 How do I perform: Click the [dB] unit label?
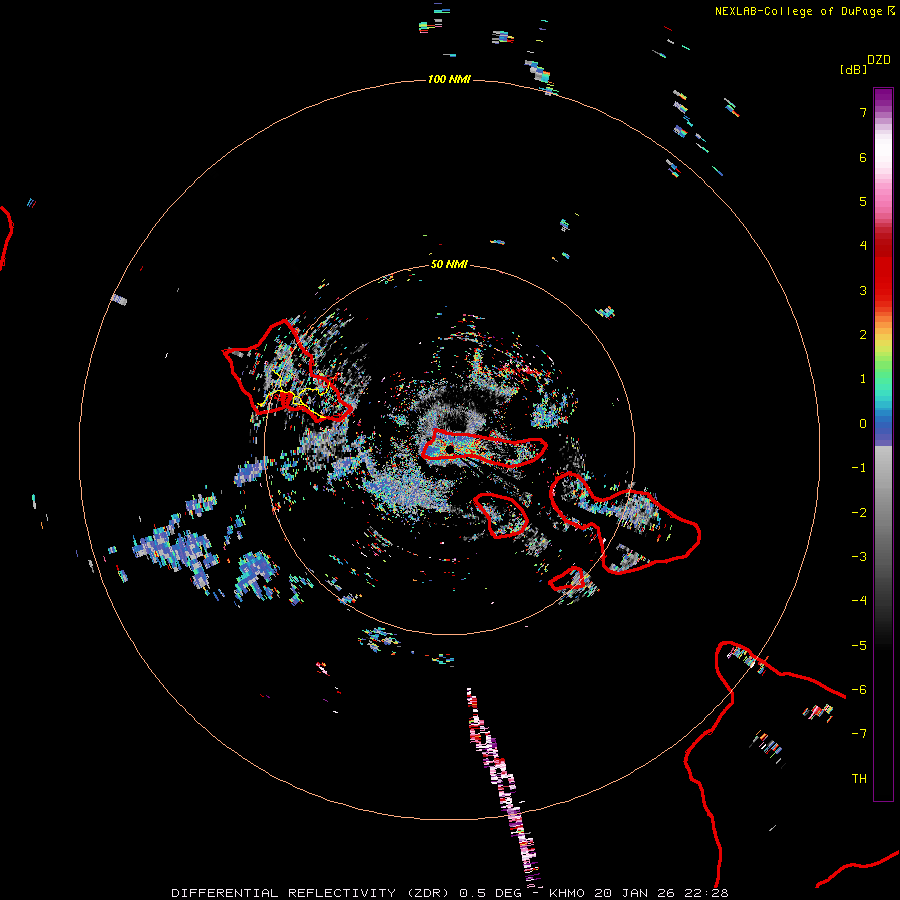[853, 69]
